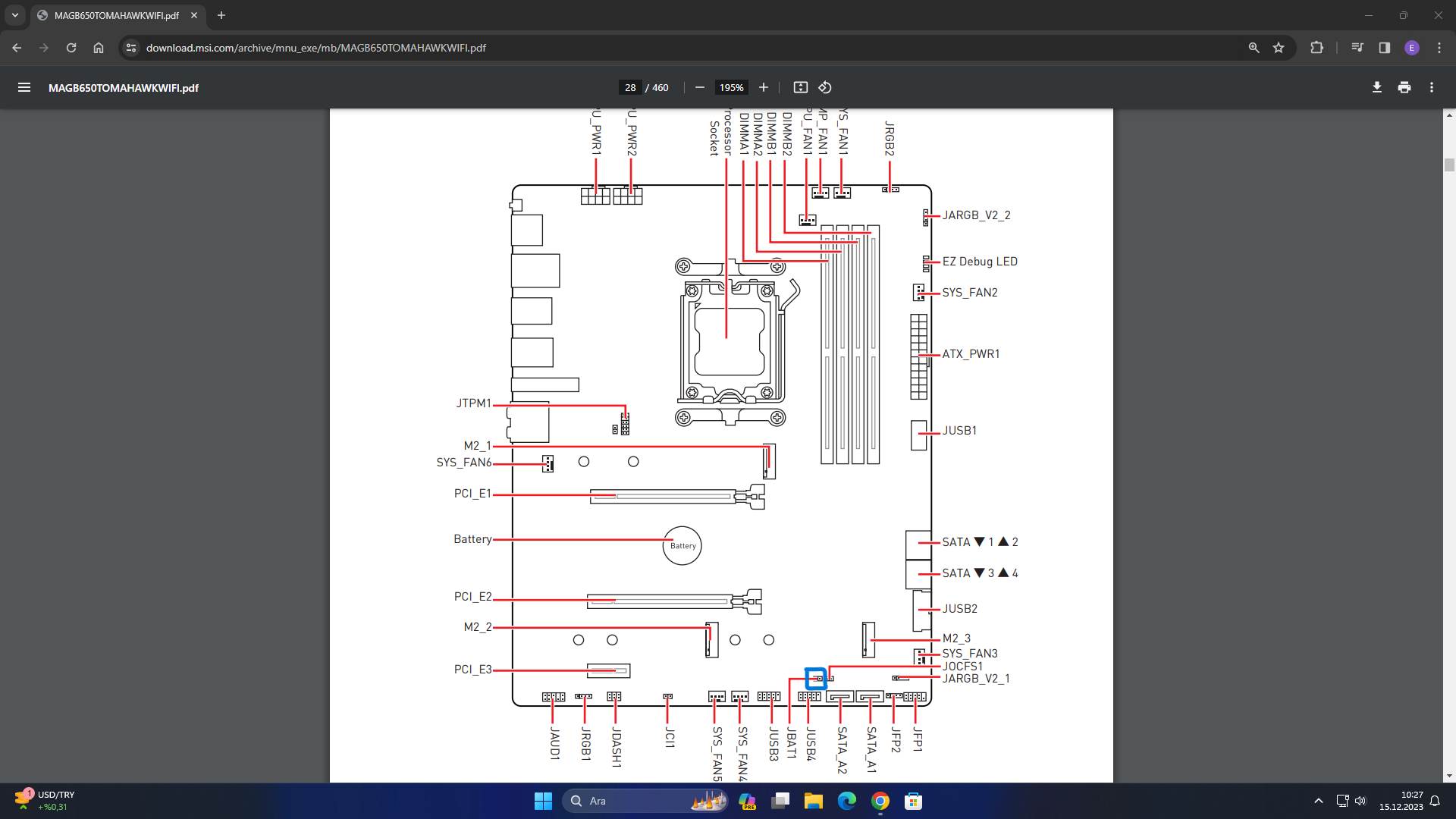Click the M2_3 label
Screen dimensions: 1456x819
[956, 639]
